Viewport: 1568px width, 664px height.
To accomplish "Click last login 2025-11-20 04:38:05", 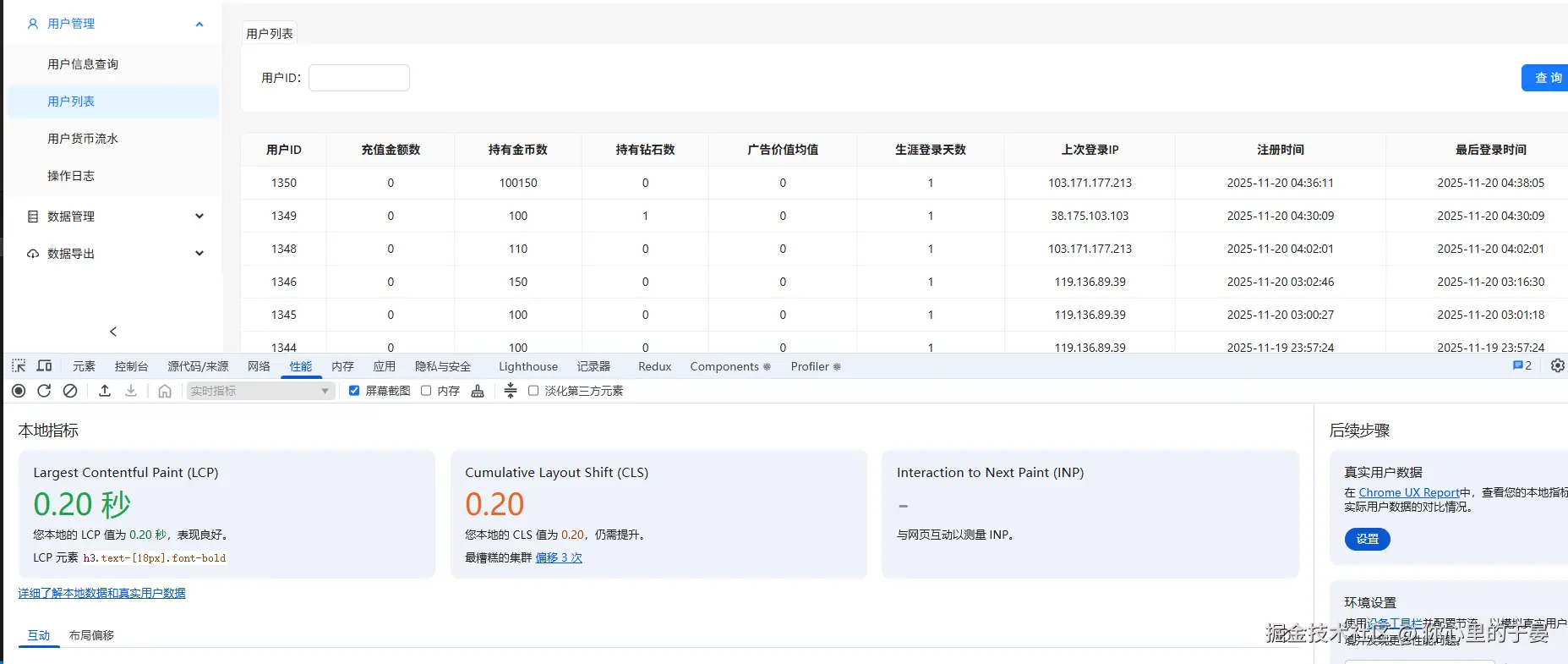I will (x=1491, y=183).
